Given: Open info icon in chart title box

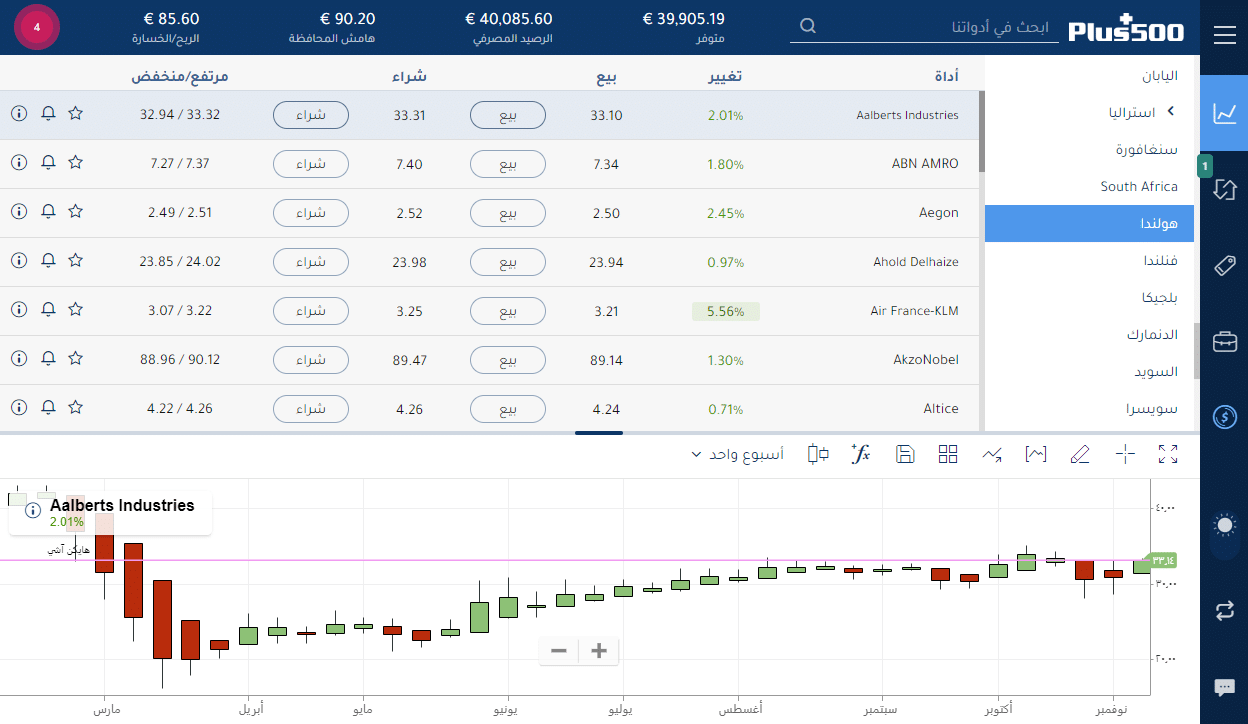Looking at the screenshot, I should click(x=33, y=512).
